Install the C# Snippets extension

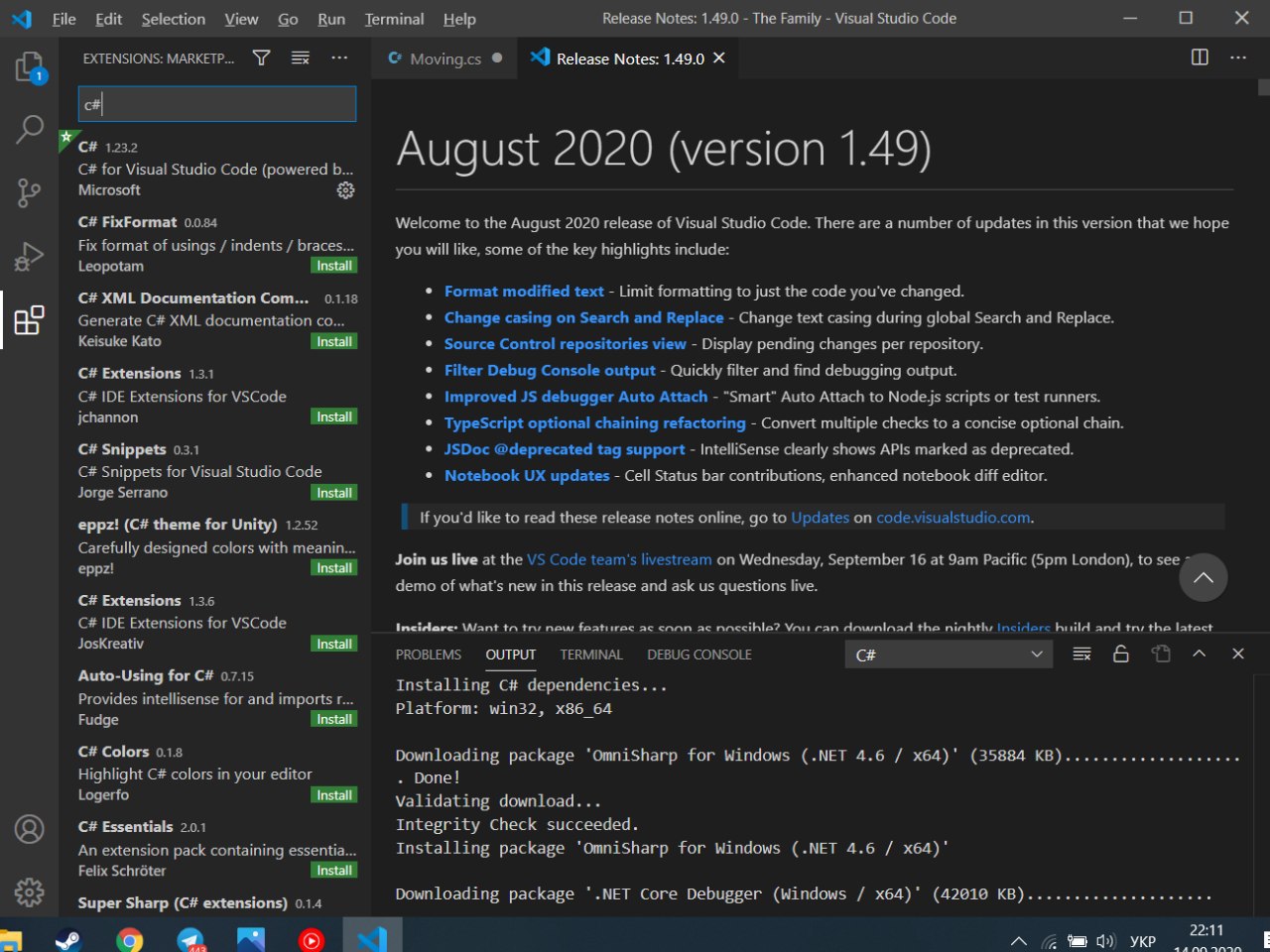click(x=334, y=493)
